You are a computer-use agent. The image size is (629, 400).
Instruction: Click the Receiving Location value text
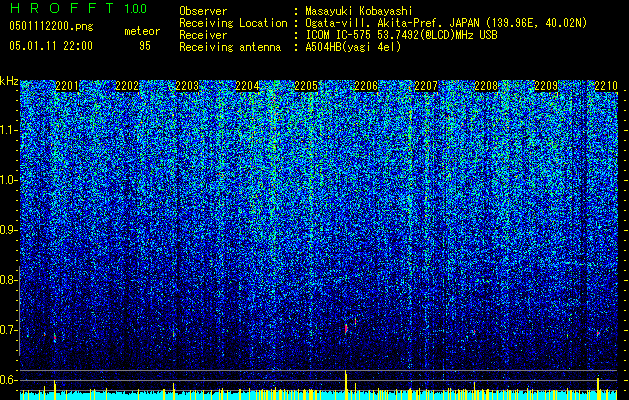pyautogui.click(x=446, y=23)
